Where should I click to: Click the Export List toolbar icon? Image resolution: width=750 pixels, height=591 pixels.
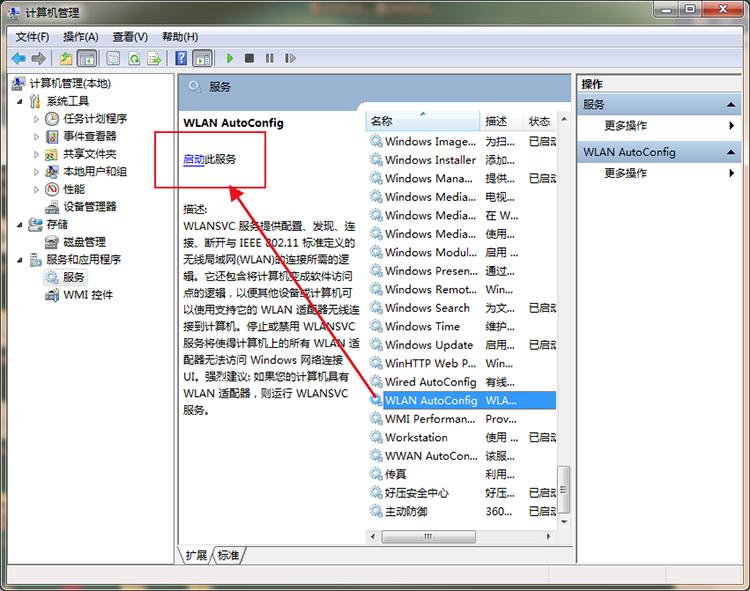(x=154, y=58)
